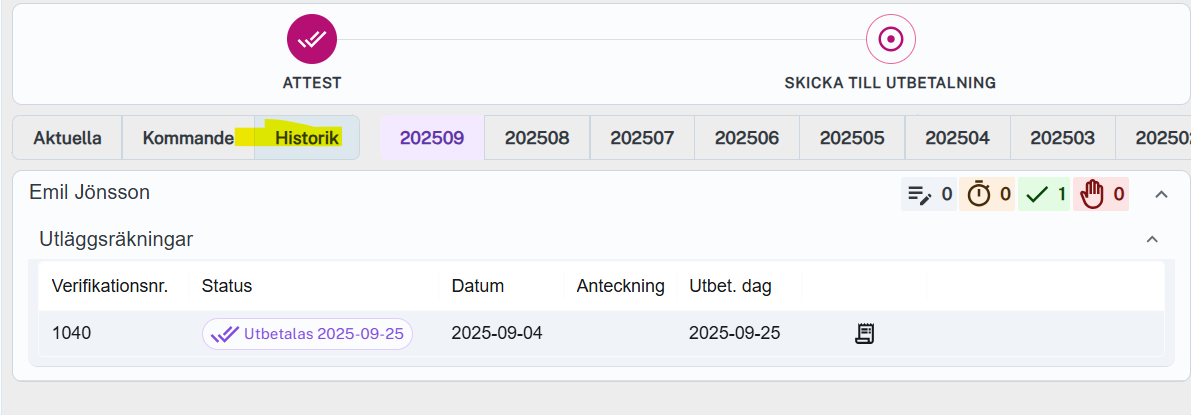Select verification row number 1040

[72, 333]
